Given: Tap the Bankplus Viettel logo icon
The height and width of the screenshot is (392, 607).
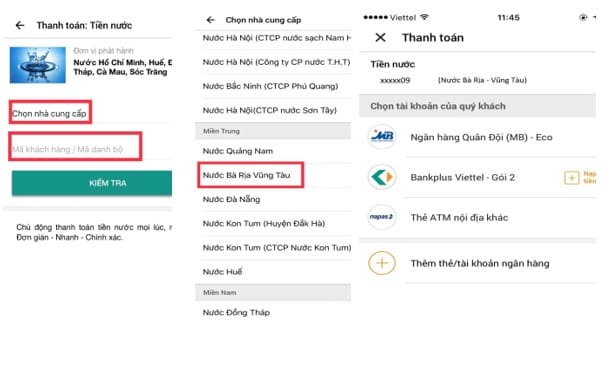Looking at the screenshot, I should [x=382, y=177].
